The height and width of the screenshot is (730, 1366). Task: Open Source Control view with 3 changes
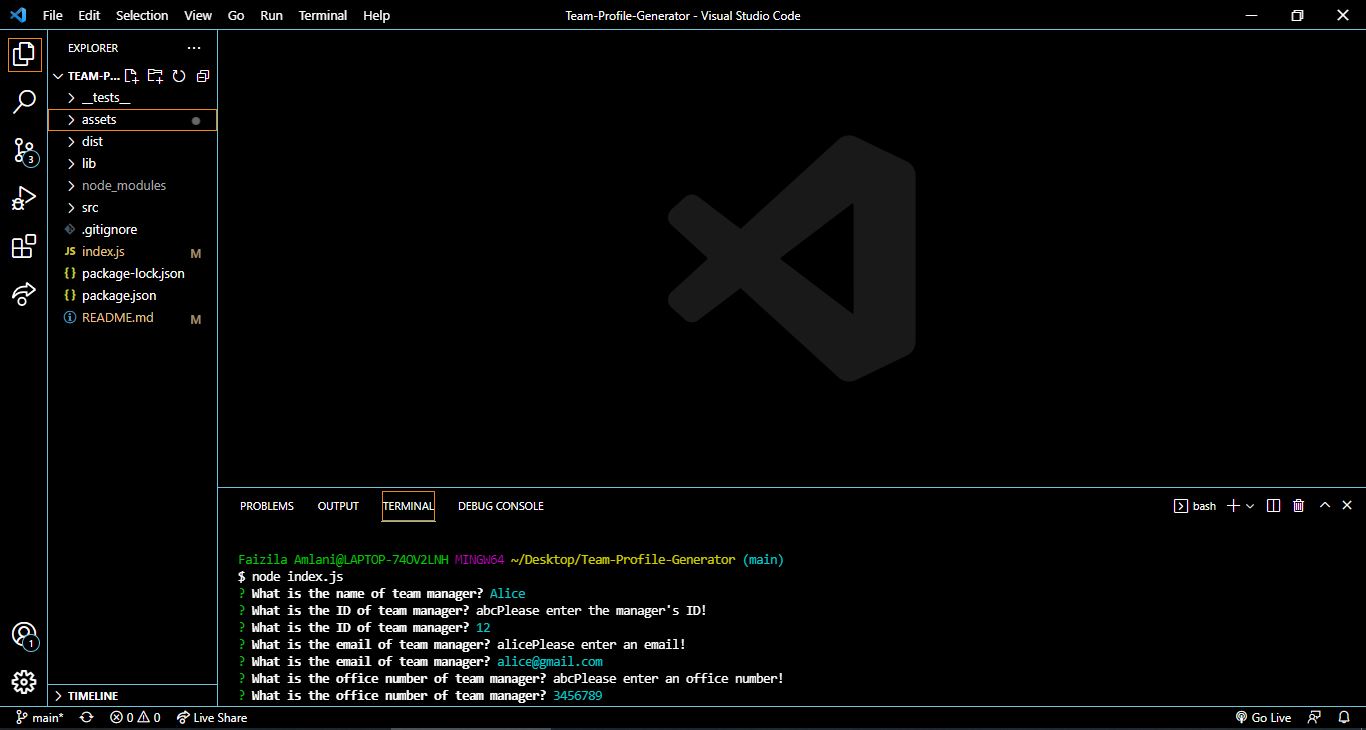(24, 151)
